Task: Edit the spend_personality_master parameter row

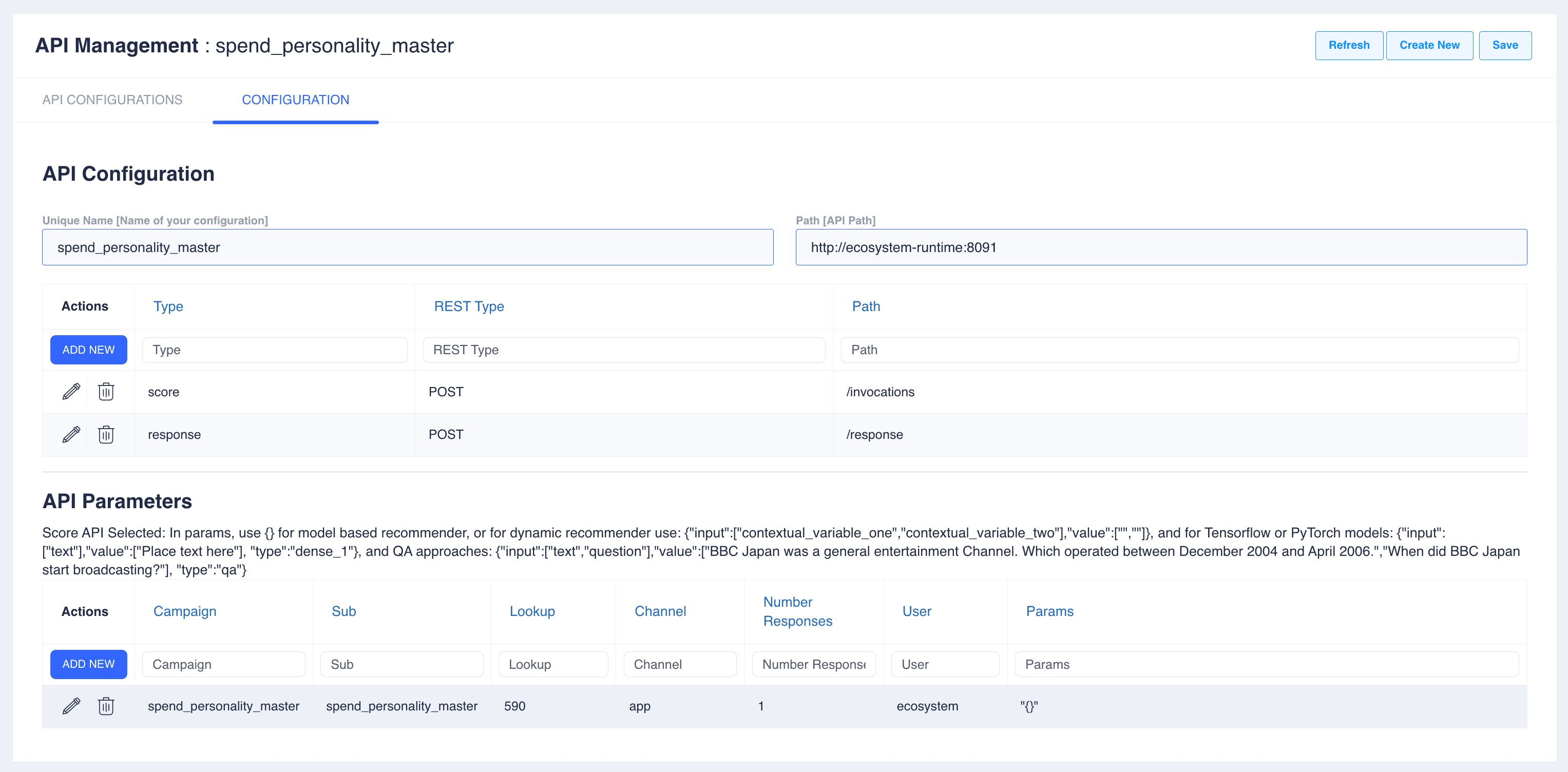Action: (x=71, y=706)
